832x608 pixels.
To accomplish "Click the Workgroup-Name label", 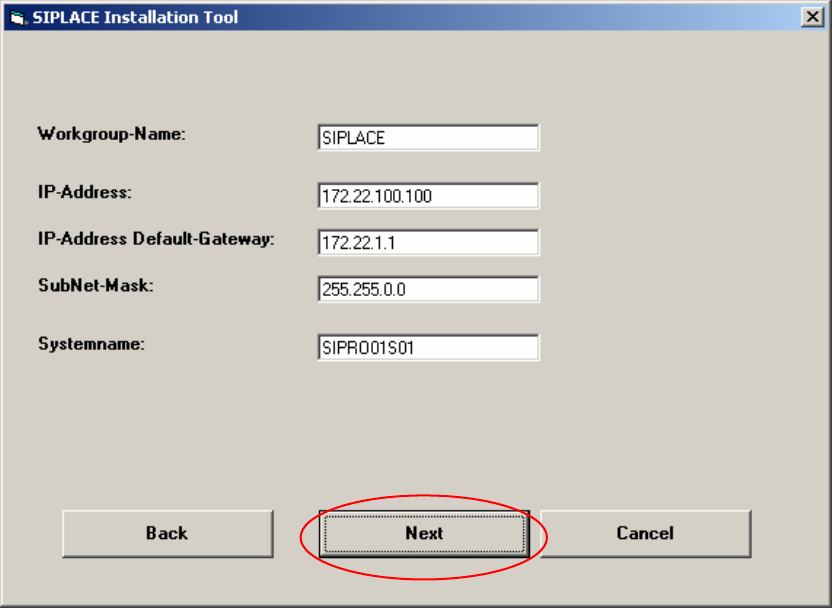I will click(x=111, y=134).
